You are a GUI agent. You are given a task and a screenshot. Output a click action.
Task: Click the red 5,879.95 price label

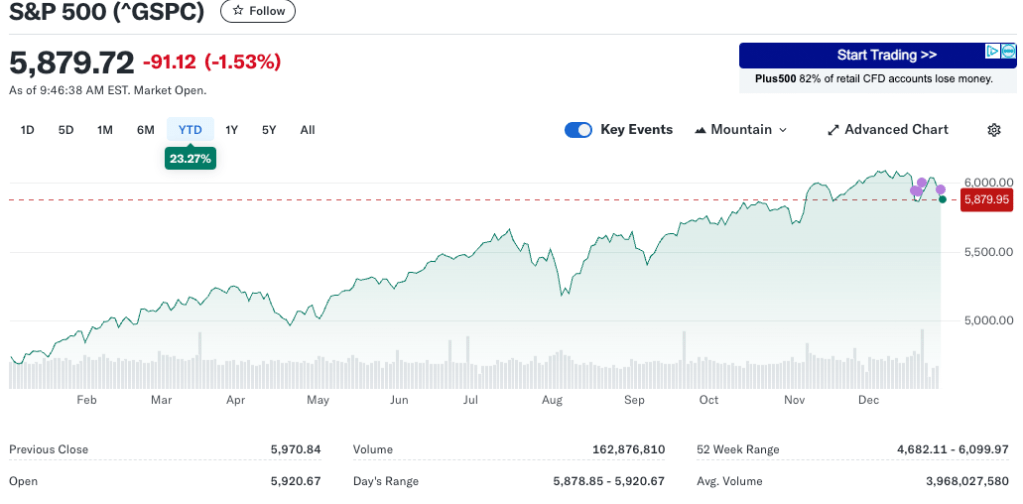[x=987, y=200]
